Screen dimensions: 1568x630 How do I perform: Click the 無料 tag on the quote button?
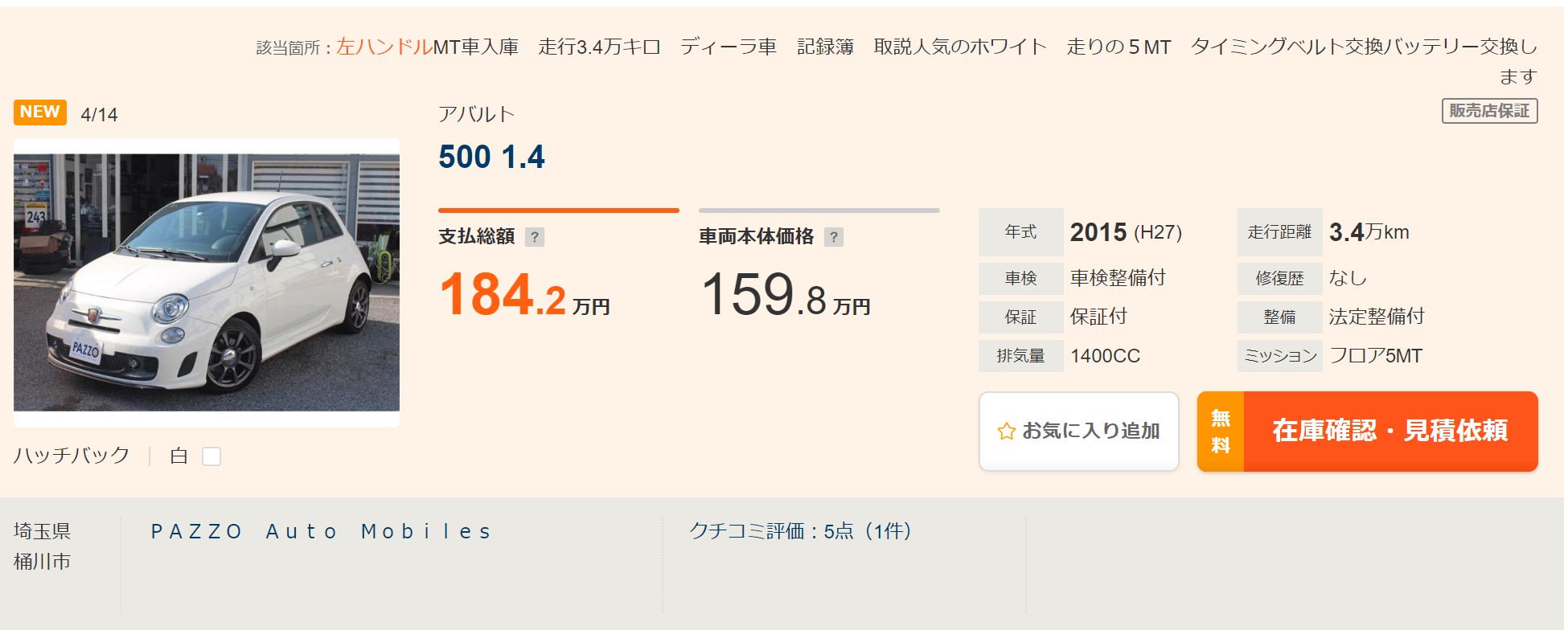tap(1221, 432)
